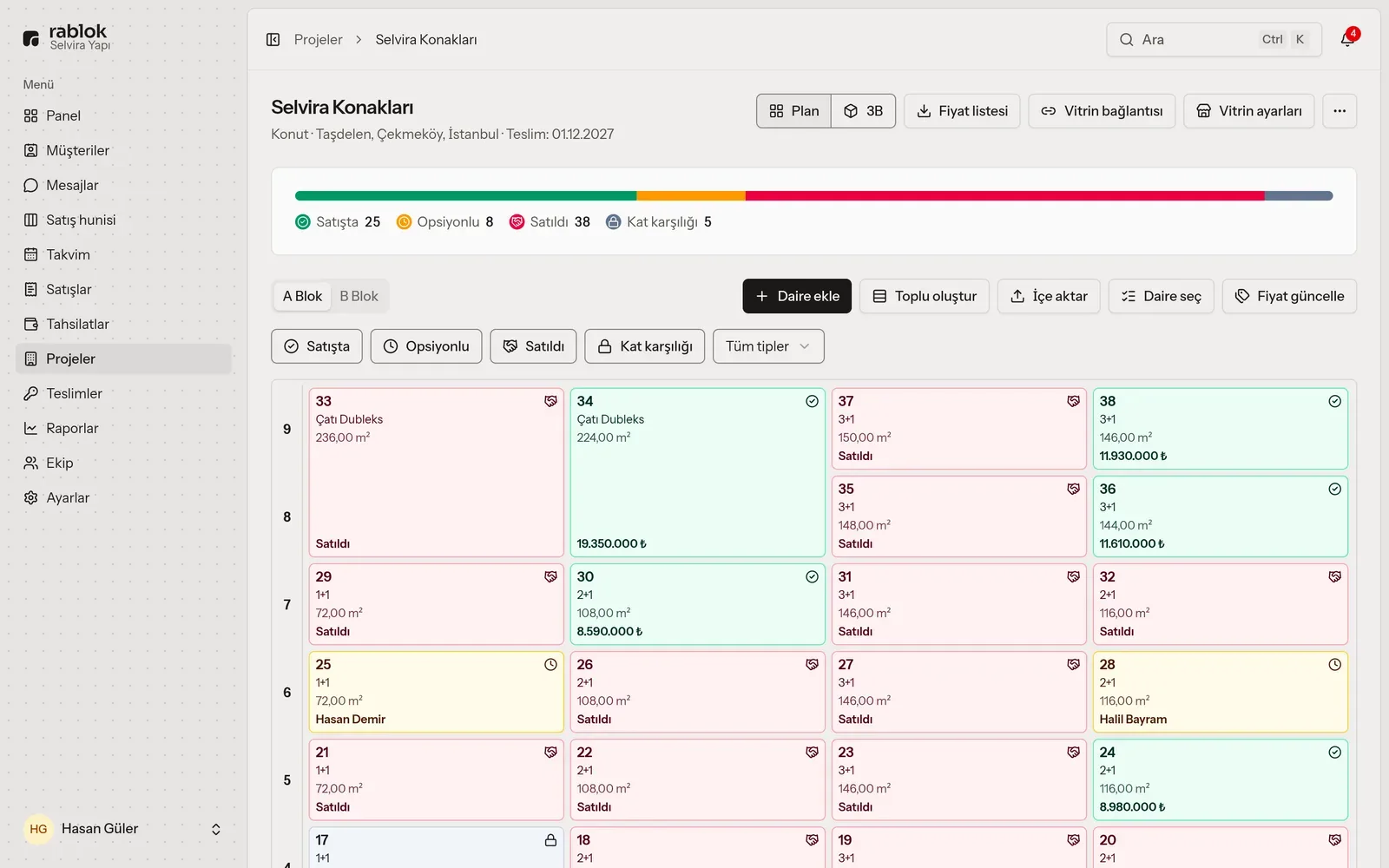
Task: Click Daire ekle button
Action: click(x=797, y=296)
